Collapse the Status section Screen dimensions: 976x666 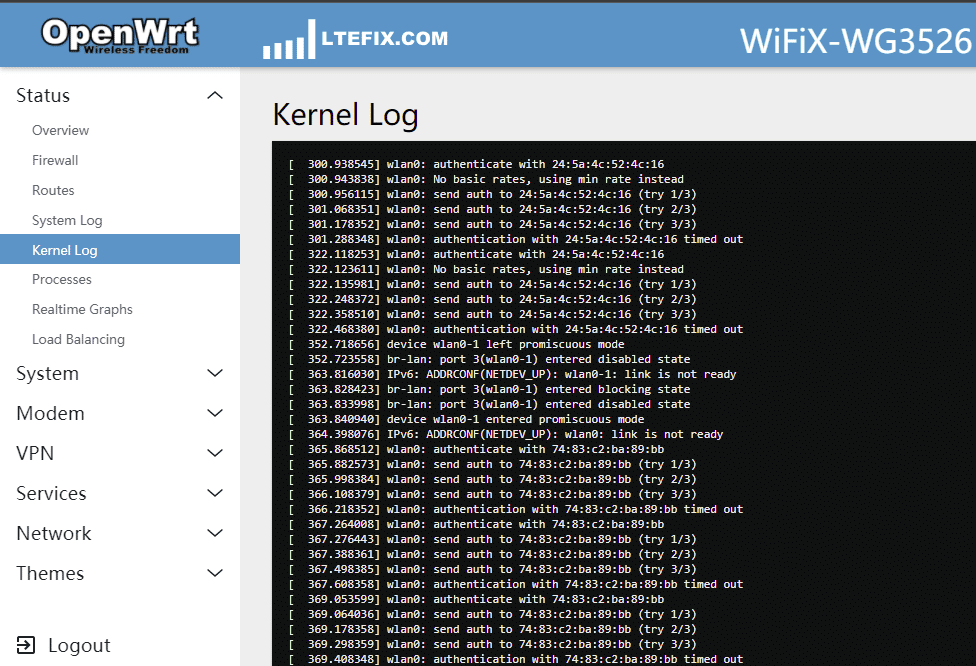click(x=214, y=94)
